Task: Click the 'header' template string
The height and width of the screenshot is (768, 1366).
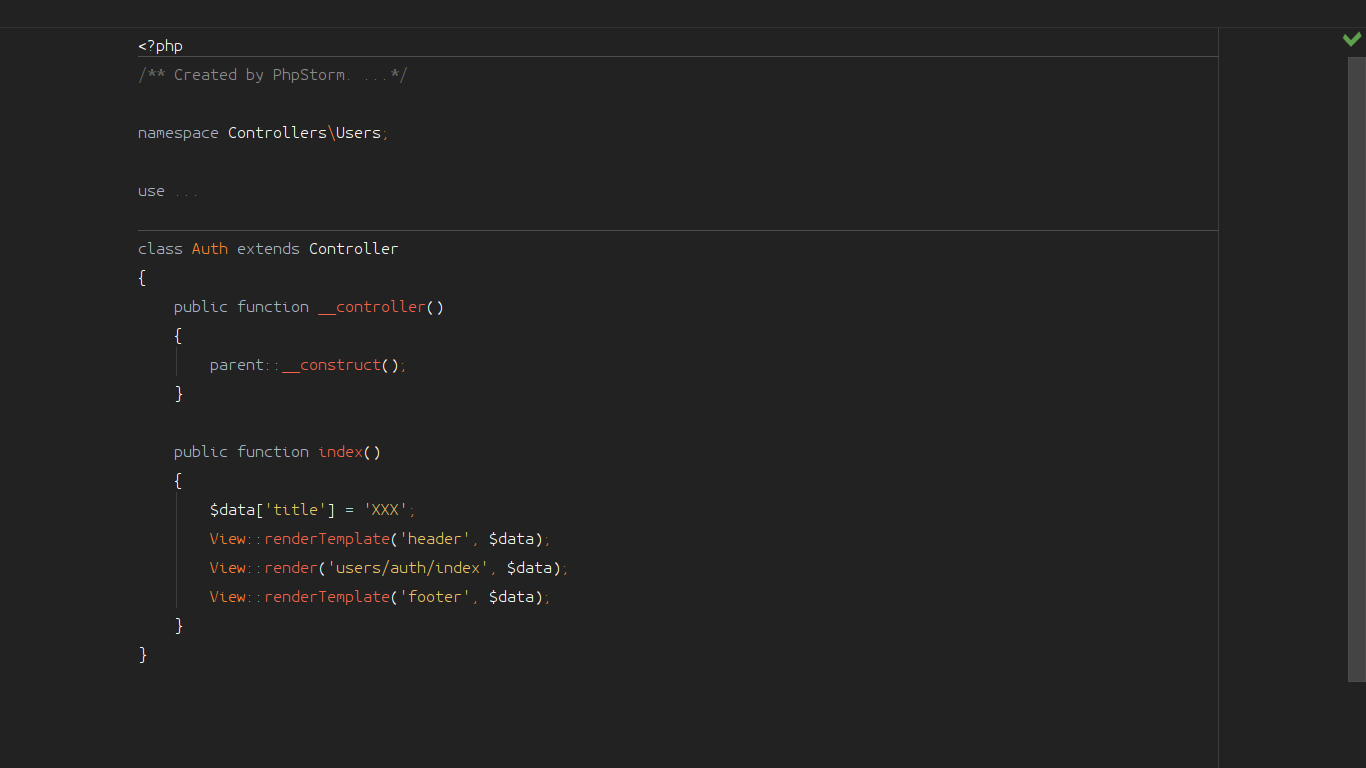Action: 434,539
